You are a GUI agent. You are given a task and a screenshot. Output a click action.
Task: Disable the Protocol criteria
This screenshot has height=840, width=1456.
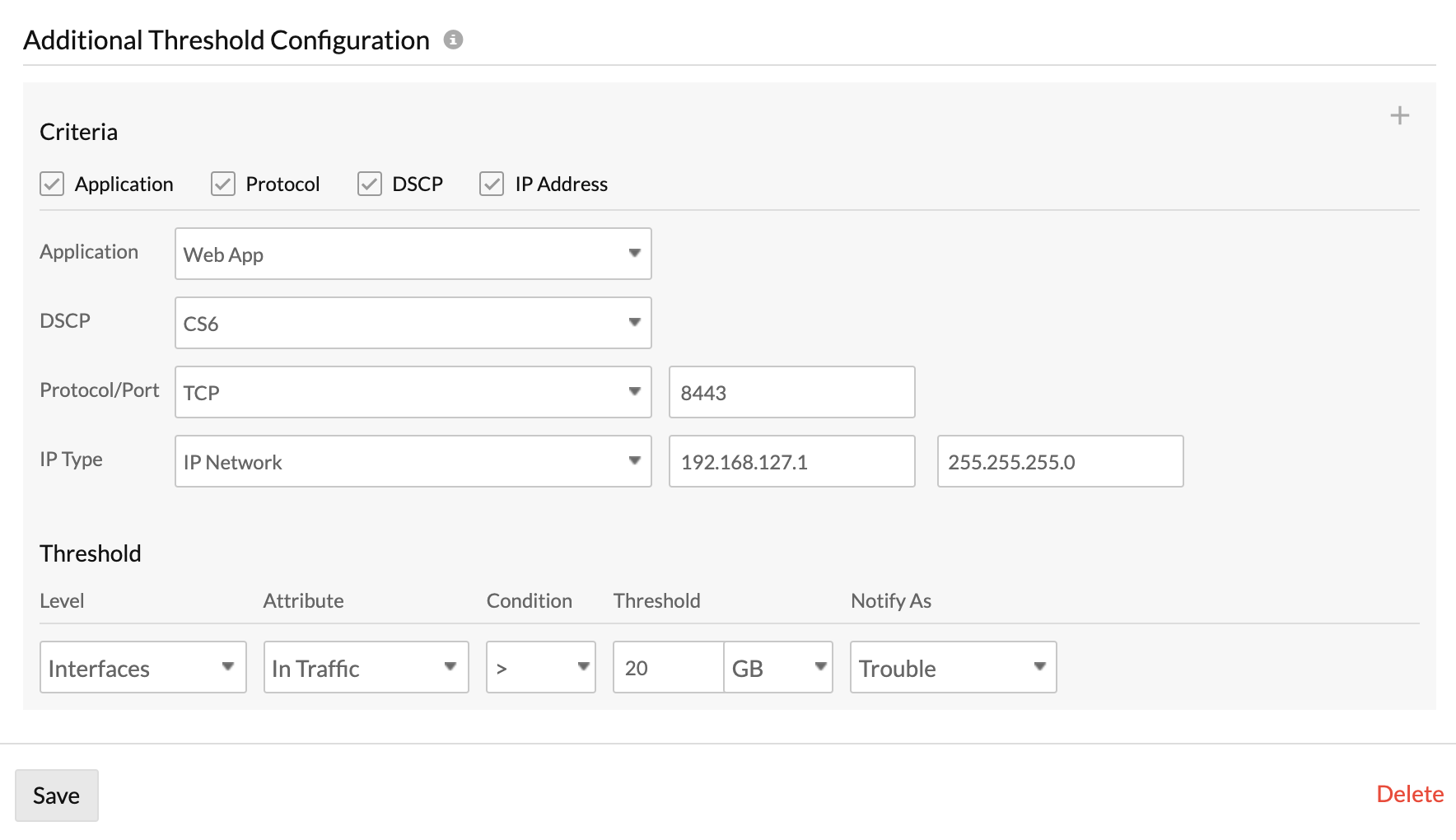coord(222,184)
